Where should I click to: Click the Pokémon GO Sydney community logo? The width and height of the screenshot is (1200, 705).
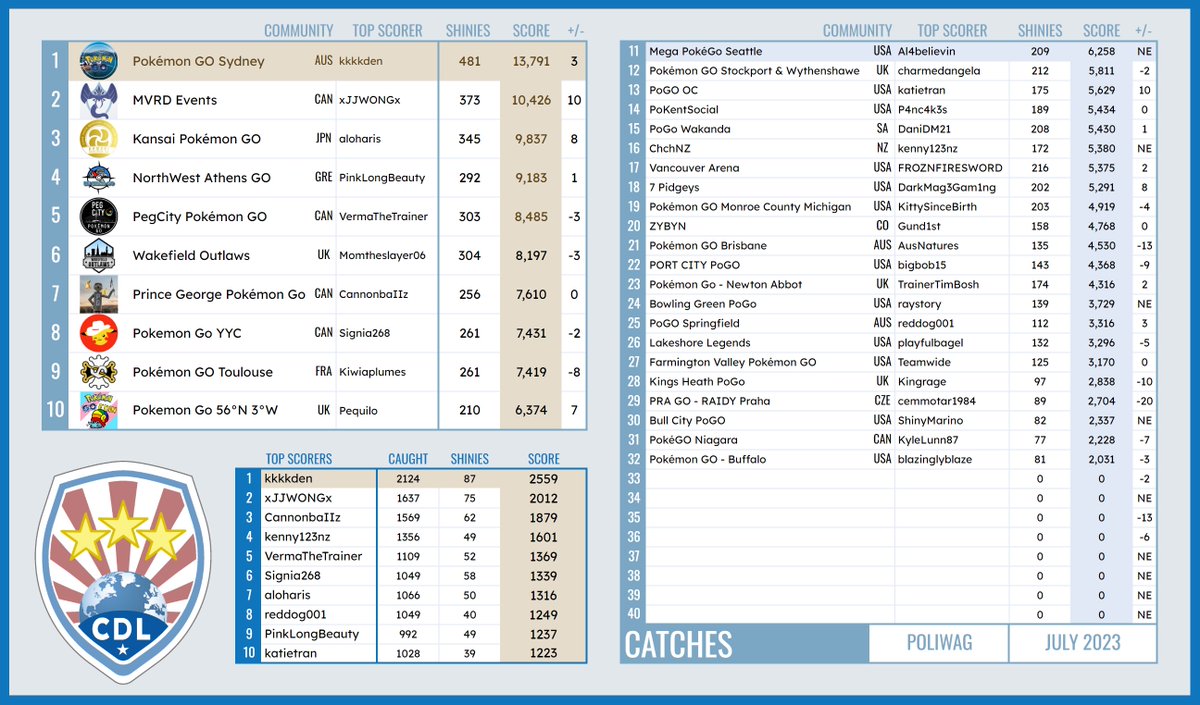pyautogui.click(x=98, y=61)
